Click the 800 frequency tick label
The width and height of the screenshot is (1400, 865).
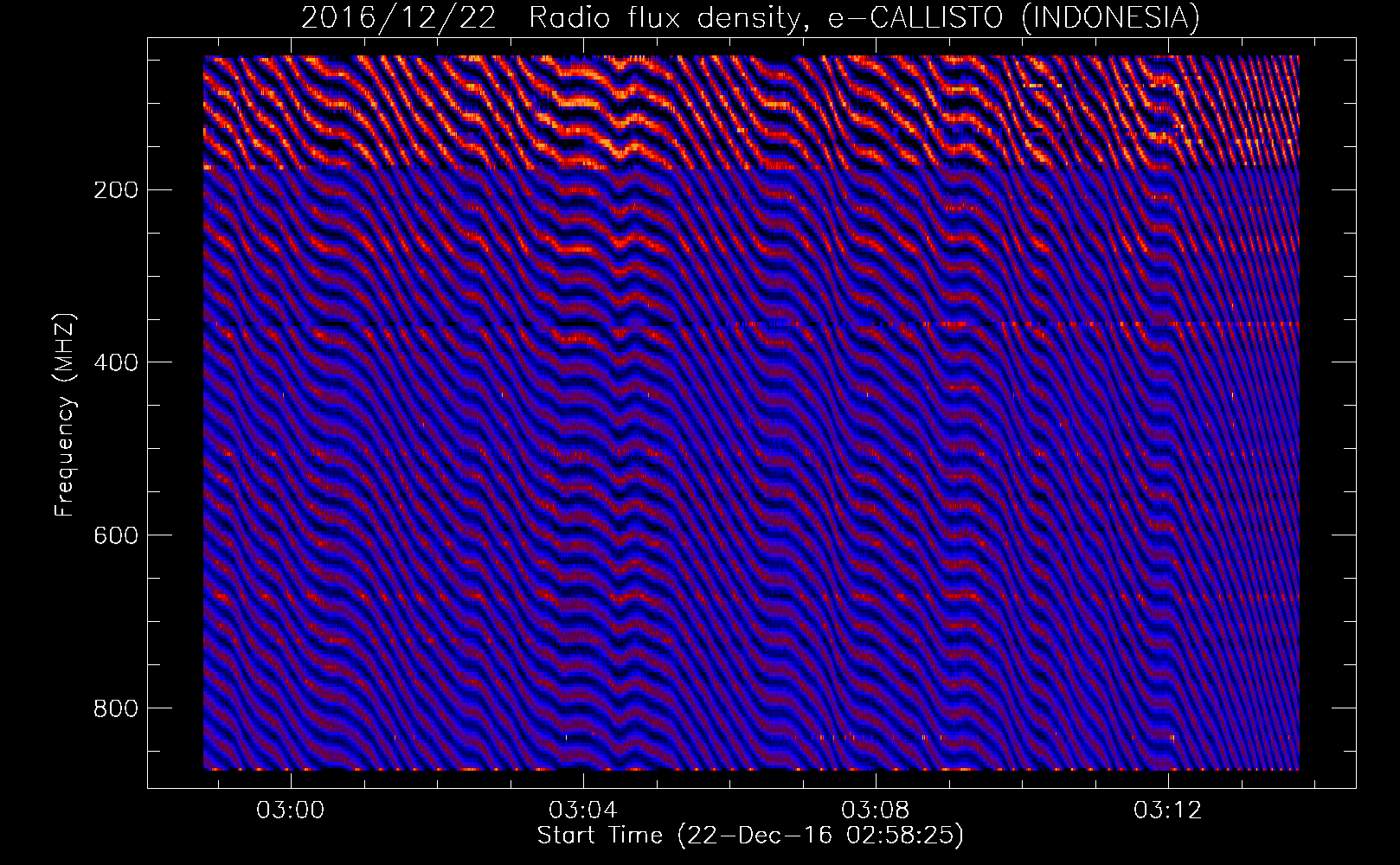tap(115, 708)
